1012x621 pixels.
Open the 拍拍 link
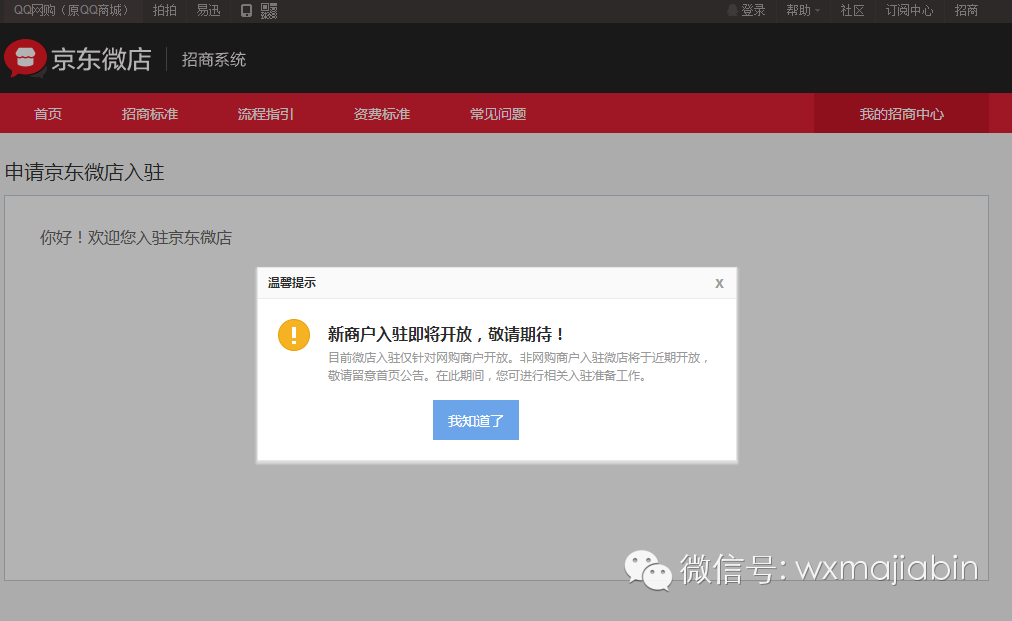tap(165, 10)
